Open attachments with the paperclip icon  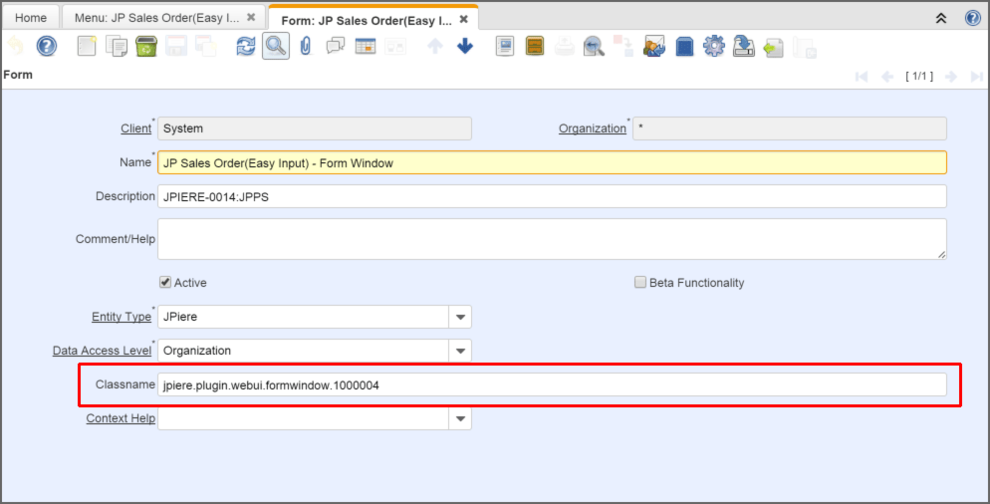pyautogui.click(x=306, y=46)
